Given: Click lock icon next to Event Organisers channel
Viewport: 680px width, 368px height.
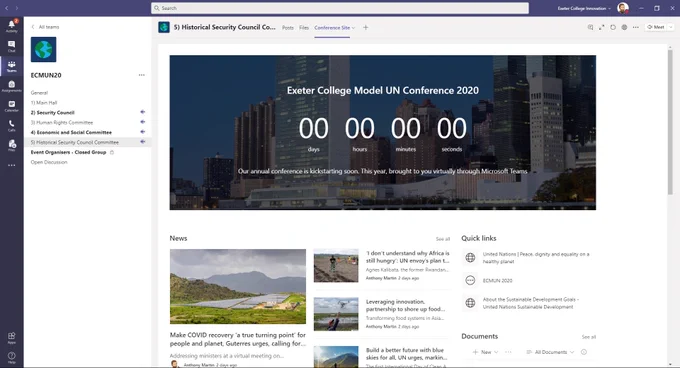Looking at the screenshot, I should [112, 152].
